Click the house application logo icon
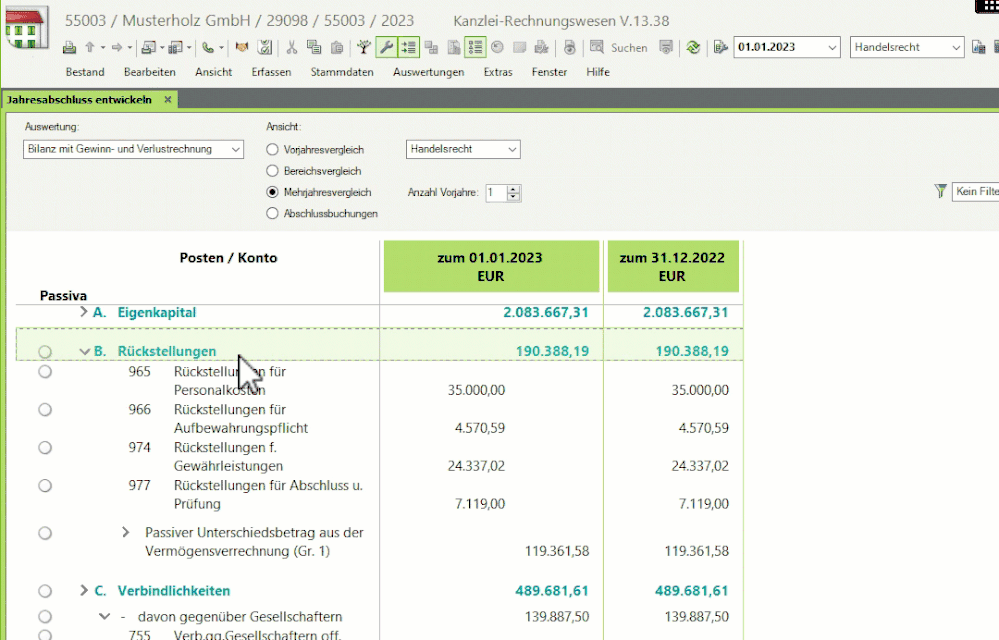This screenshot has height=640, width=999. [x=27, y=28]
